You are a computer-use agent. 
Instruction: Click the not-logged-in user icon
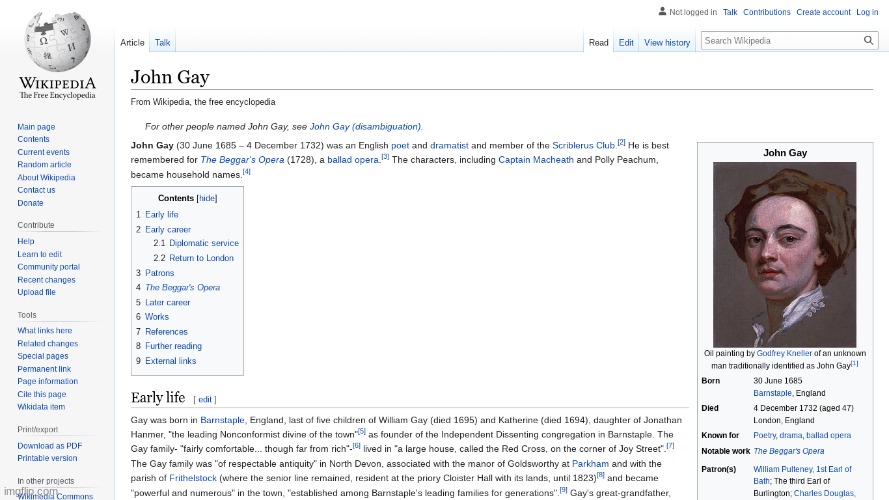(662, 11)
